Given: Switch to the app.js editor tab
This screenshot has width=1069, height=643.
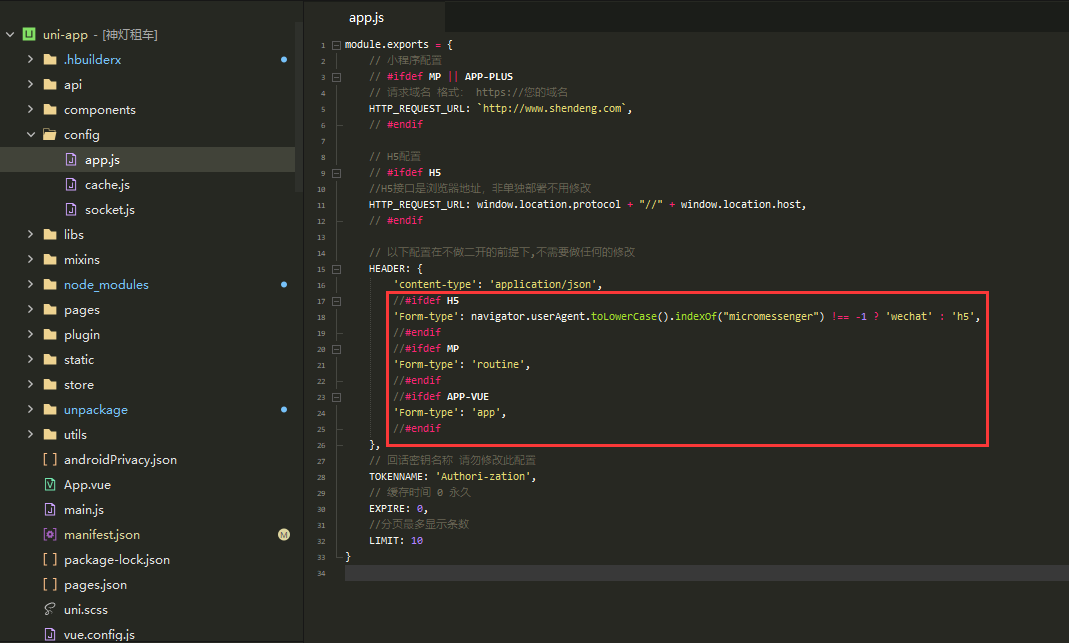Looking at the screenshot, I should 366,18.
